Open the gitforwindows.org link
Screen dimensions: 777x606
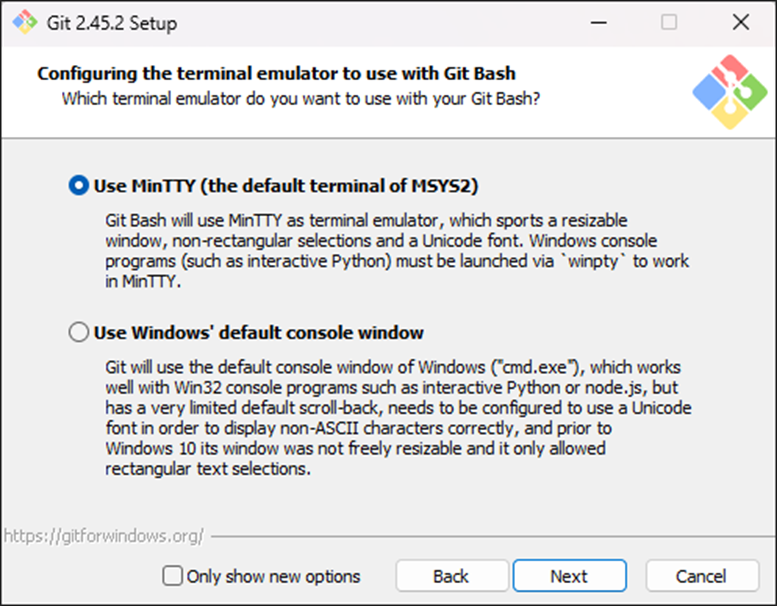pos(103,536)
